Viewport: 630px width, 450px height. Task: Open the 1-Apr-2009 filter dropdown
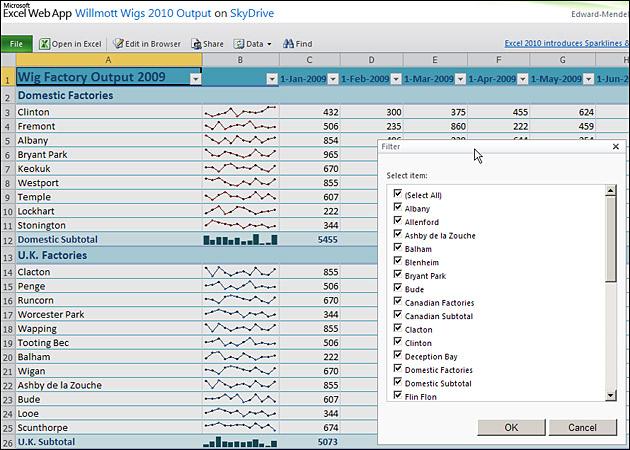523,79
